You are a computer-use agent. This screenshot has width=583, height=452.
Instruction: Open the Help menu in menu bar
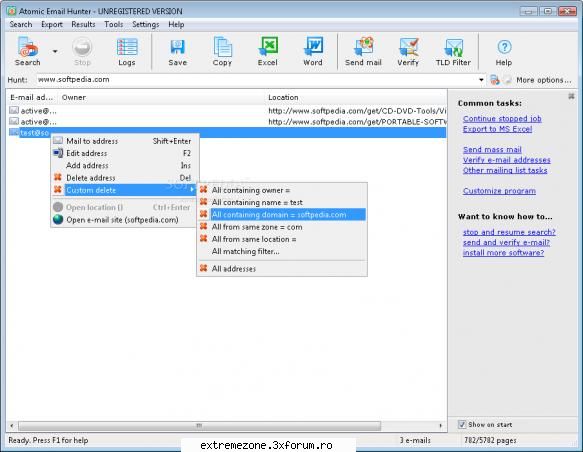(176, 25)
